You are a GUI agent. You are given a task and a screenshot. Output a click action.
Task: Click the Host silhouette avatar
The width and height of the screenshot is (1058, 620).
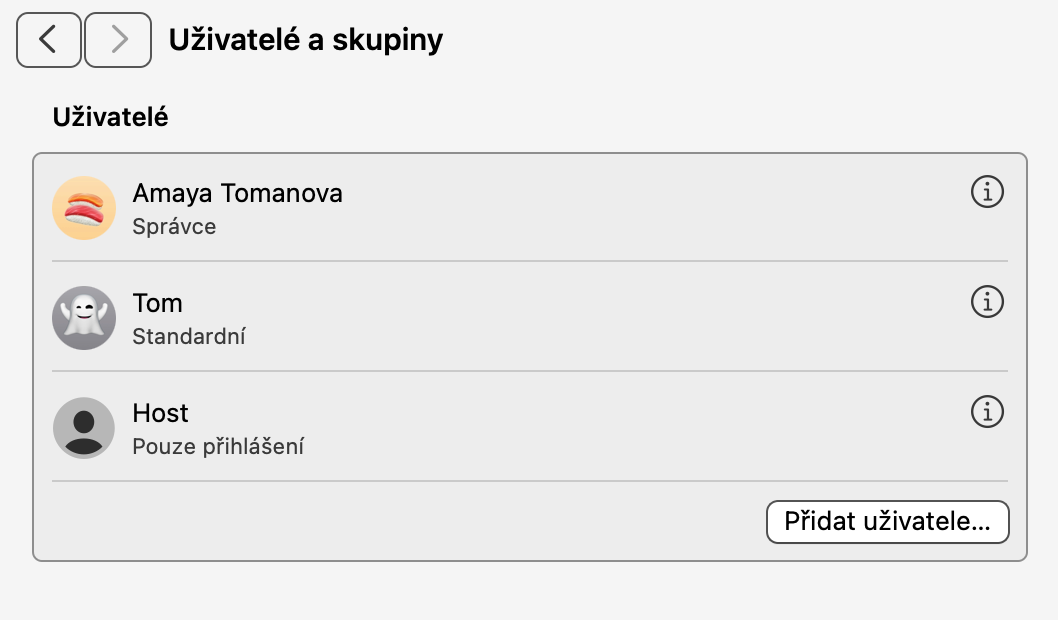84,427
